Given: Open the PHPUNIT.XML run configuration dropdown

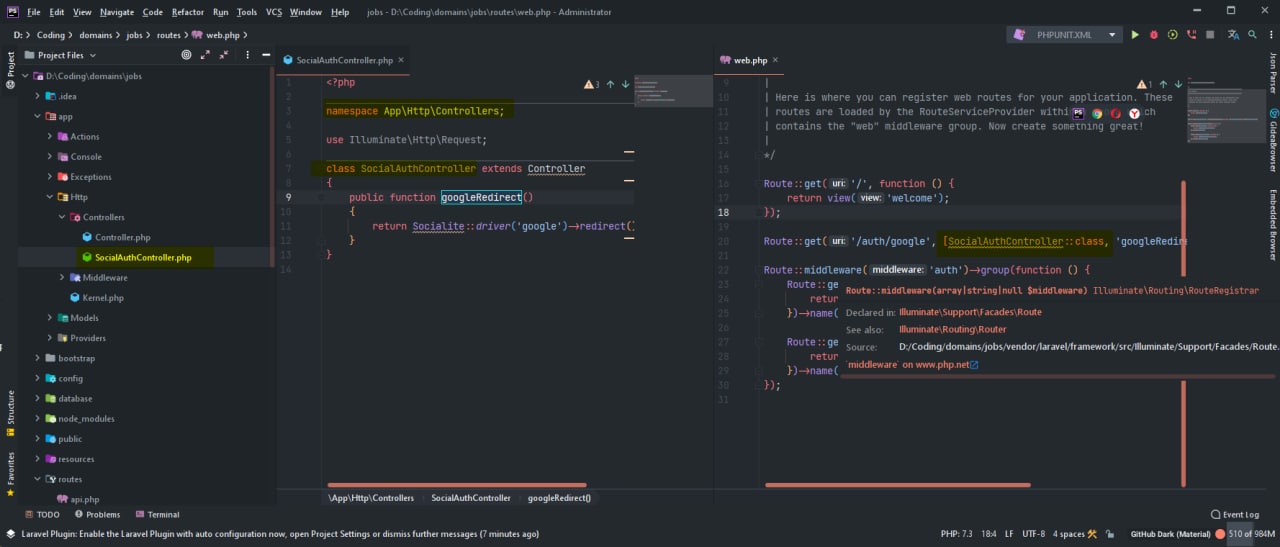Looking at the screenshot, I should point(1066,35).
